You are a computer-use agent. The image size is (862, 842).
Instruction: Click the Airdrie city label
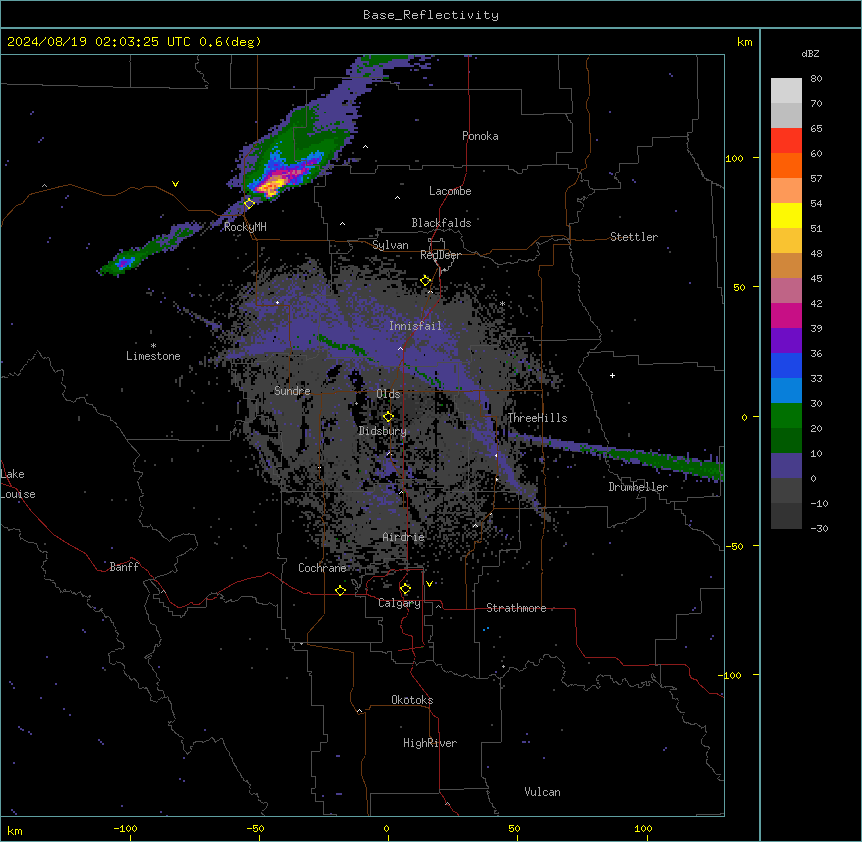click(x=404, y=537)
